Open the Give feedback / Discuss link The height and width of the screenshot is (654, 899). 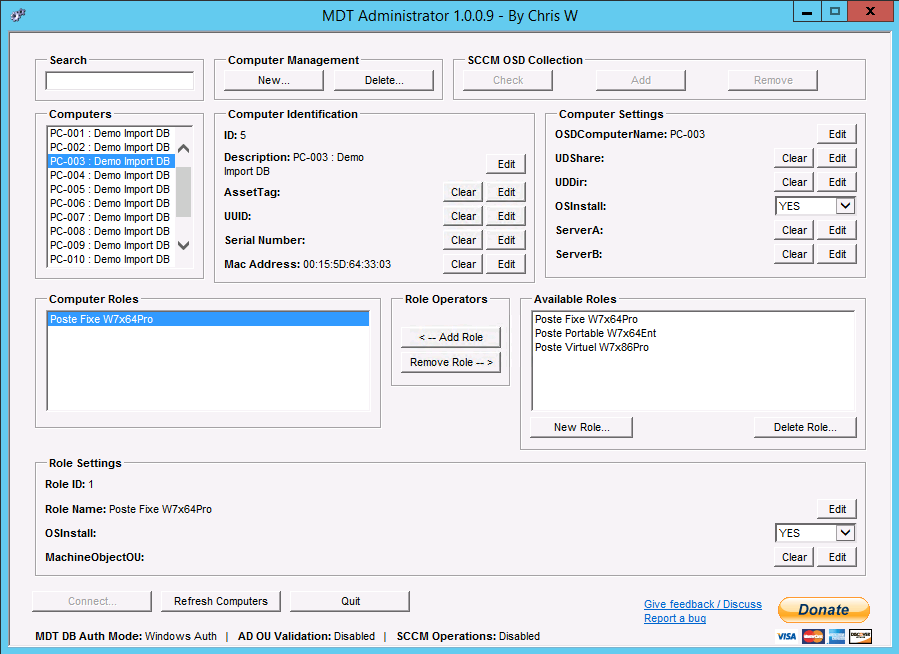tap(702, 604)
